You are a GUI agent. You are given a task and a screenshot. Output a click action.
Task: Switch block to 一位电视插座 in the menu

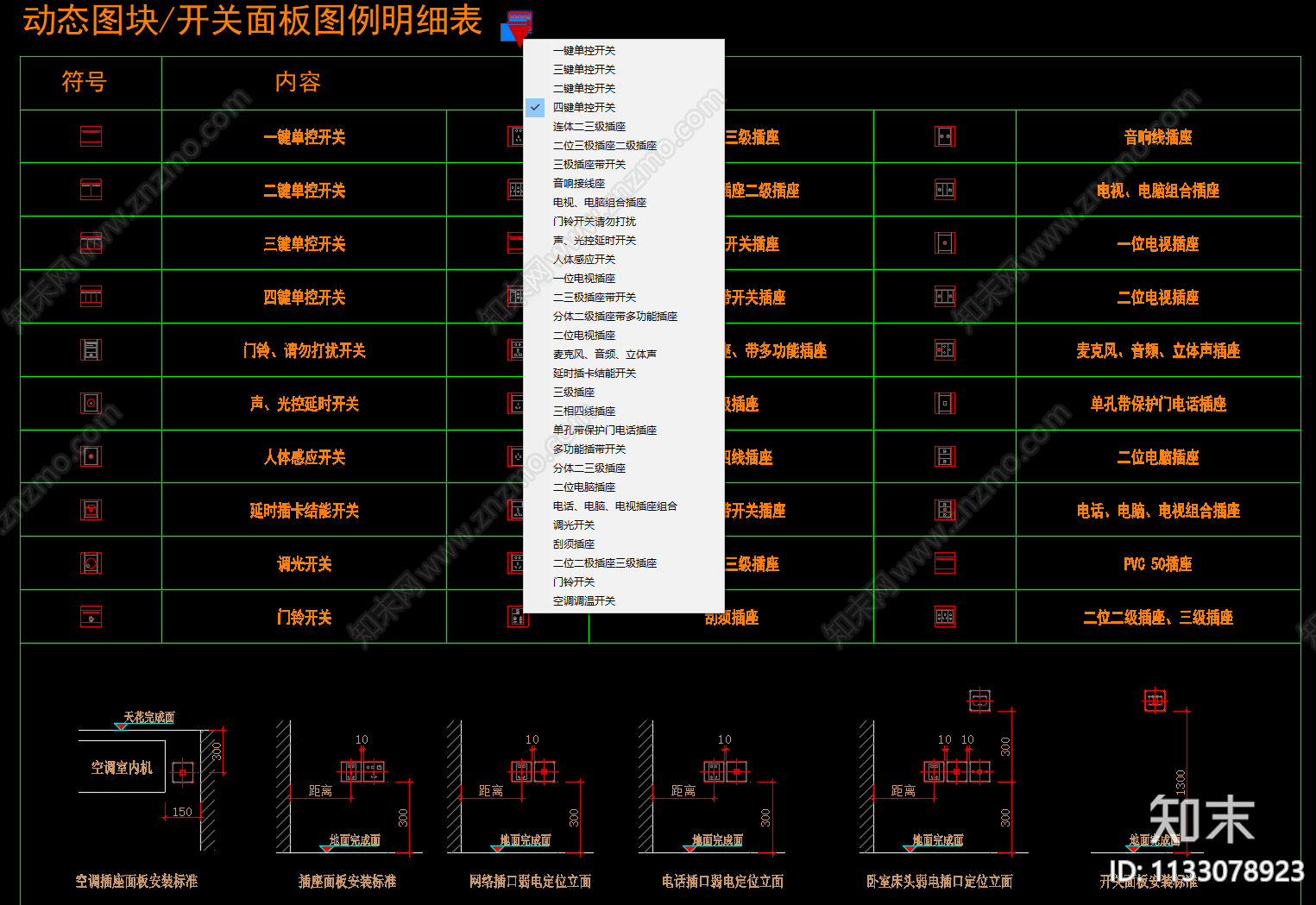pos(584,279)
